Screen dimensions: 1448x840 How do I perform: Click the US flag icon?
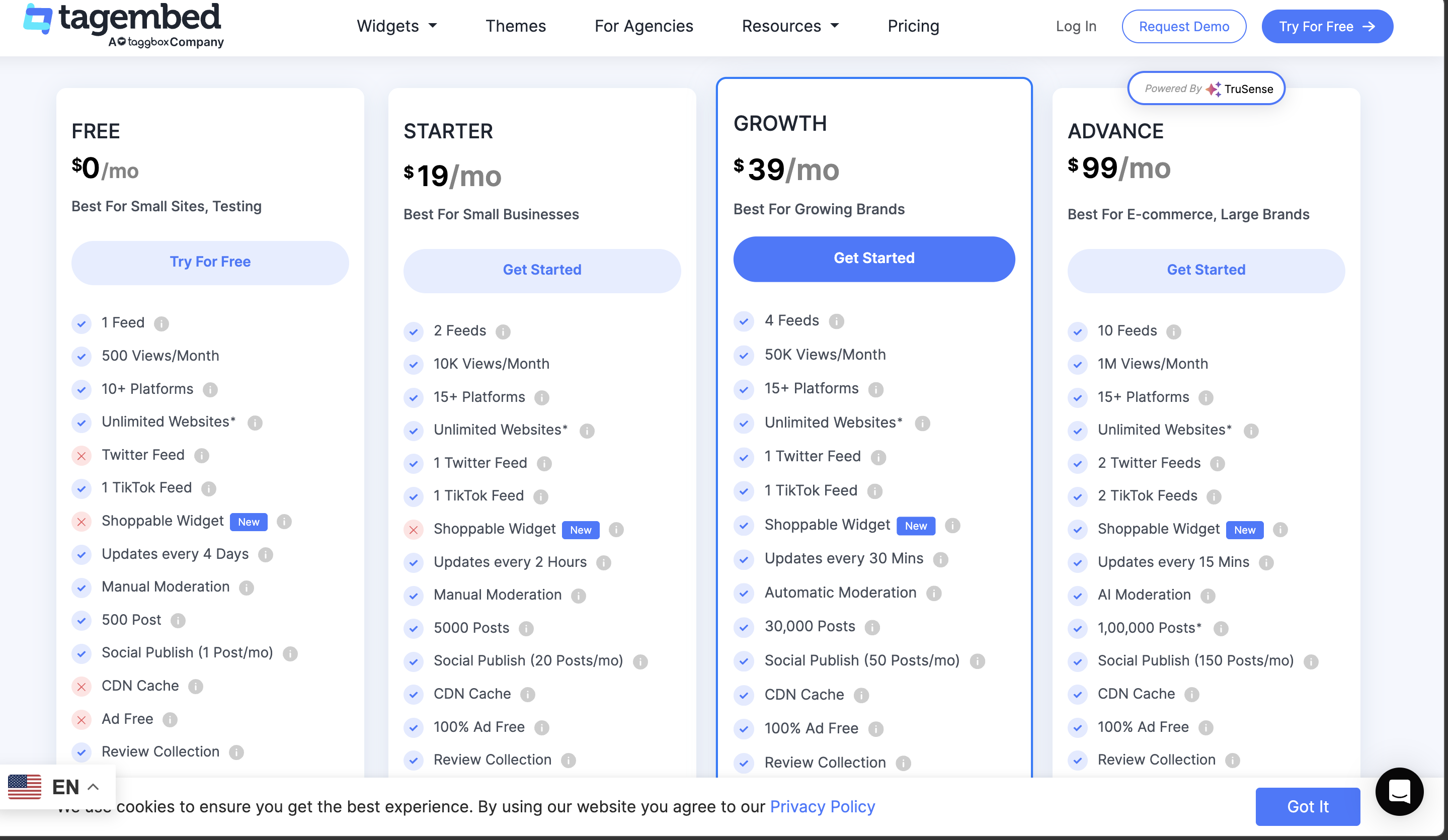click(24, 787)
